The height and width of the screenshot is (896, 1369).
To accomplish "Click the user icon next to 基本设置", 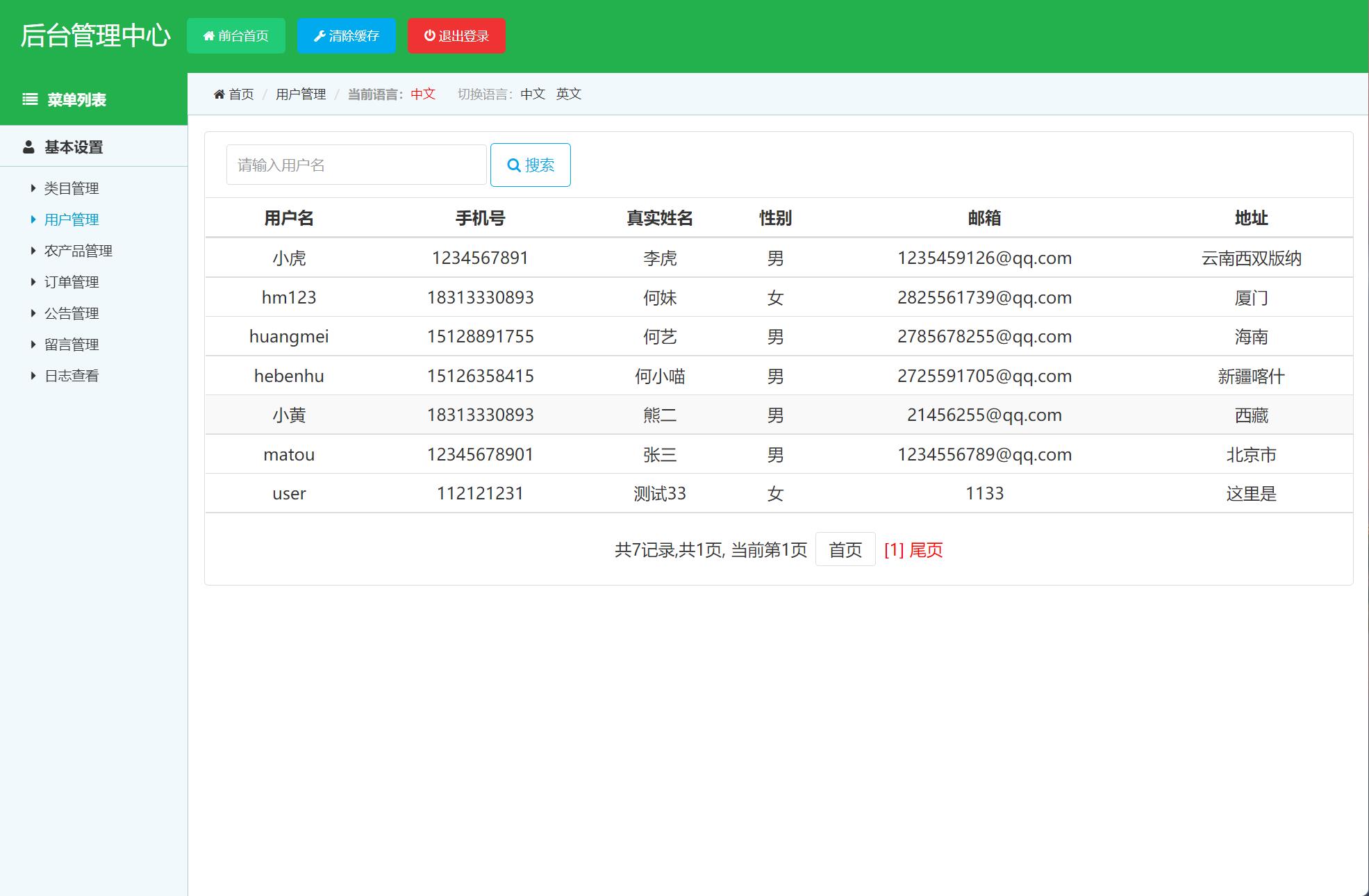I will 28,147.
